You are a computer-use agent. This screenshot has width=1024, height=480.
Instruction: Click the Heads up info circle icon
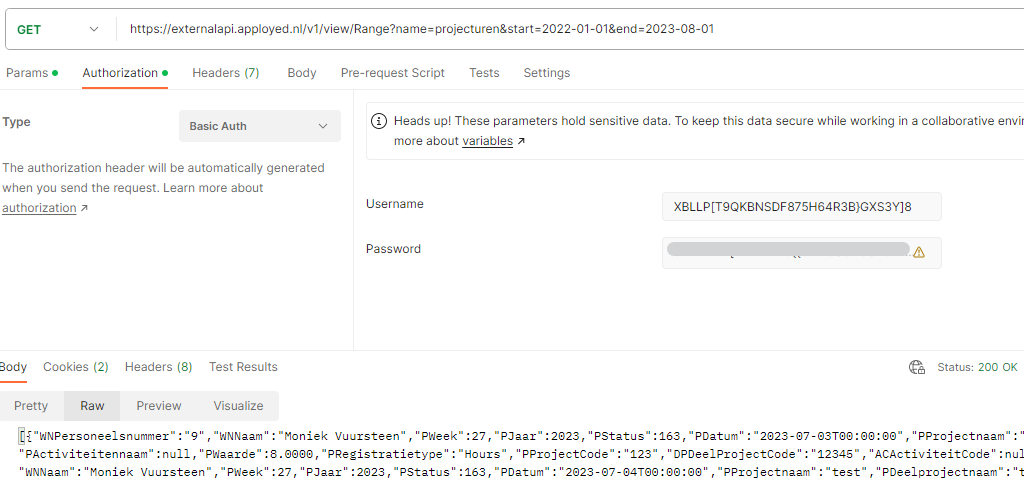pos(378,121)
